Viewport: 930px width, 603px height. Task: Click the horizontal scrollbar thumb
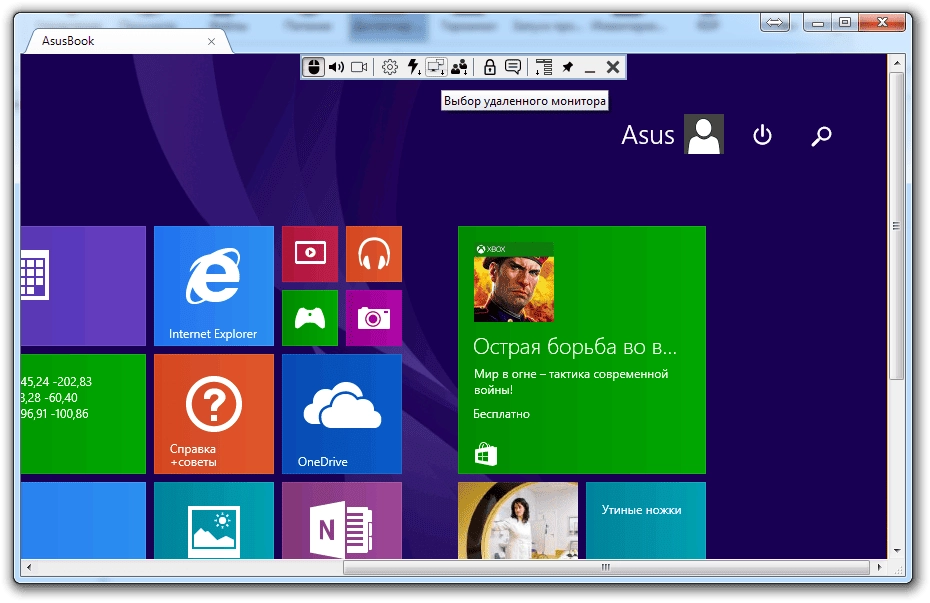click(606, 567)
